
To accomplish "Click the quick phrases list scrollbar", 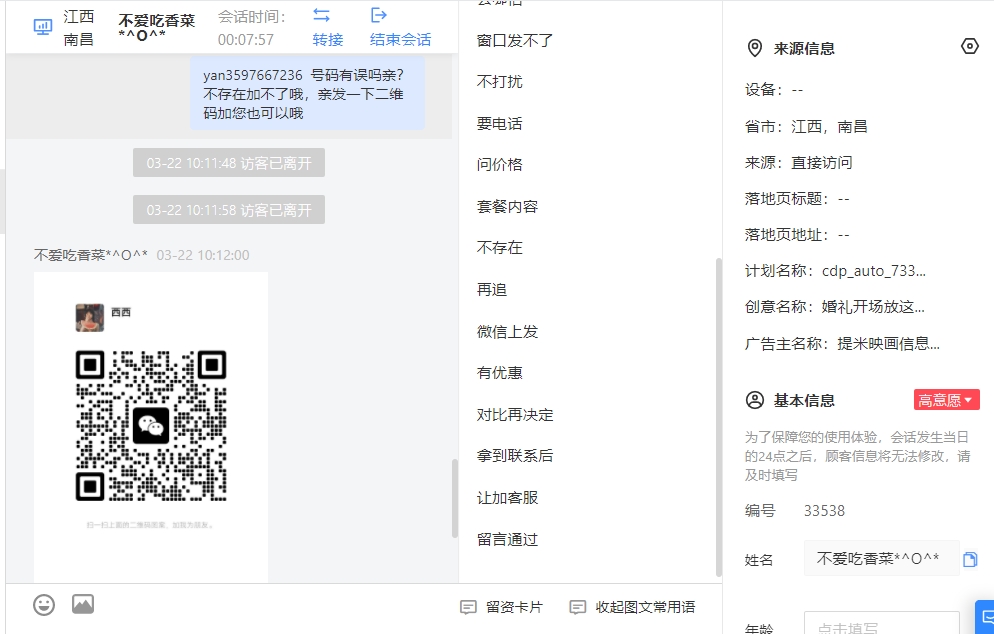I will tap(718, 417).
